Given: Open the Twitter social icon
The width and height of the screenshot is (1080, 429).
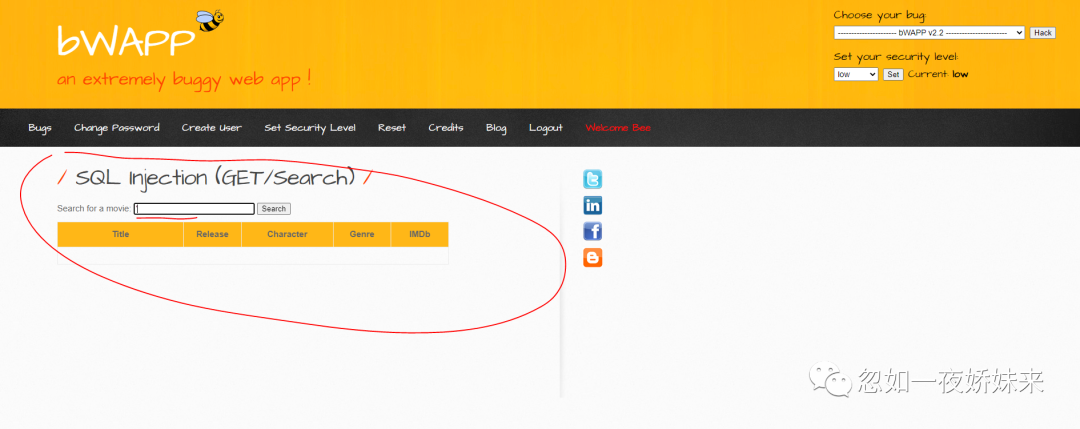Looking at the screenshot, I should point(592,180).
